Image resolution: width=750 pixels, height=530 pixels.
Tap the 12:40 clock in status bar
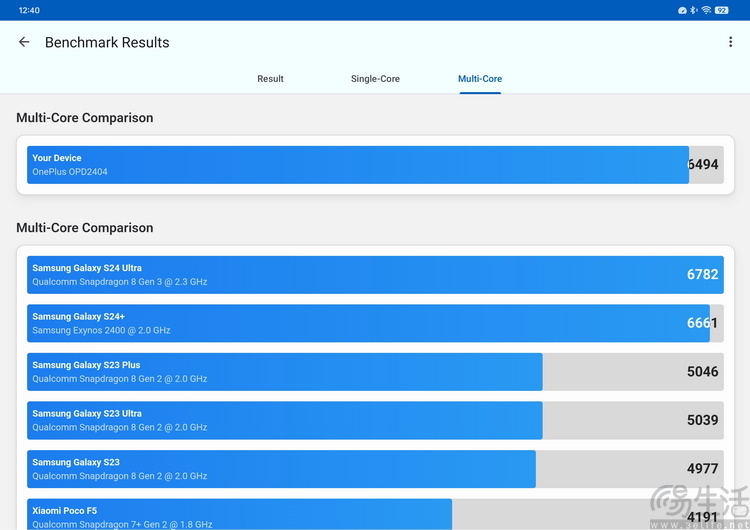29,10
